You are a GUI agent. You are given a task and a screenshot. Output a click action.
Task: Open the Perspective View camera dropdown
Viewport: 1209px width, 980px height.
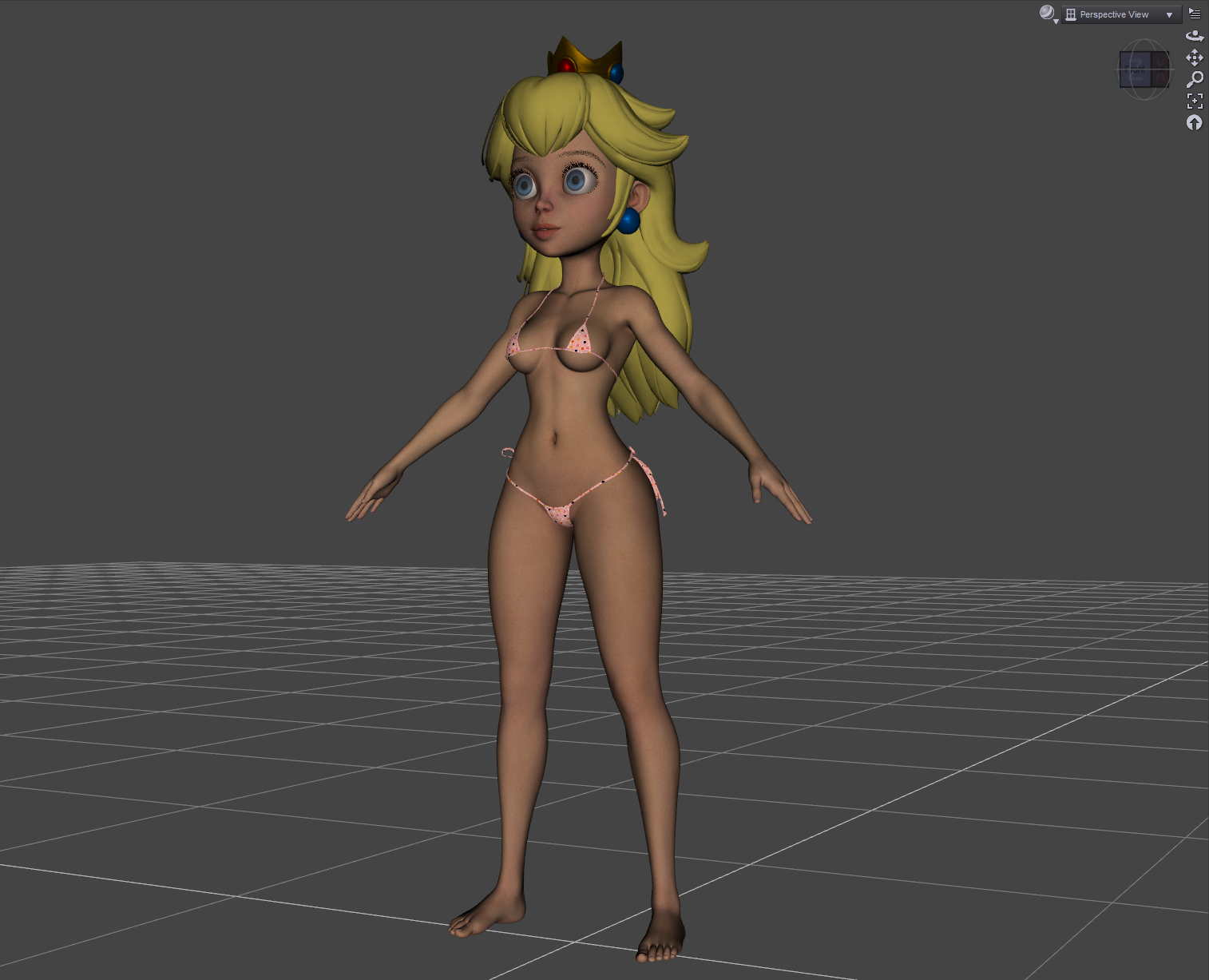pos(1120,14)
